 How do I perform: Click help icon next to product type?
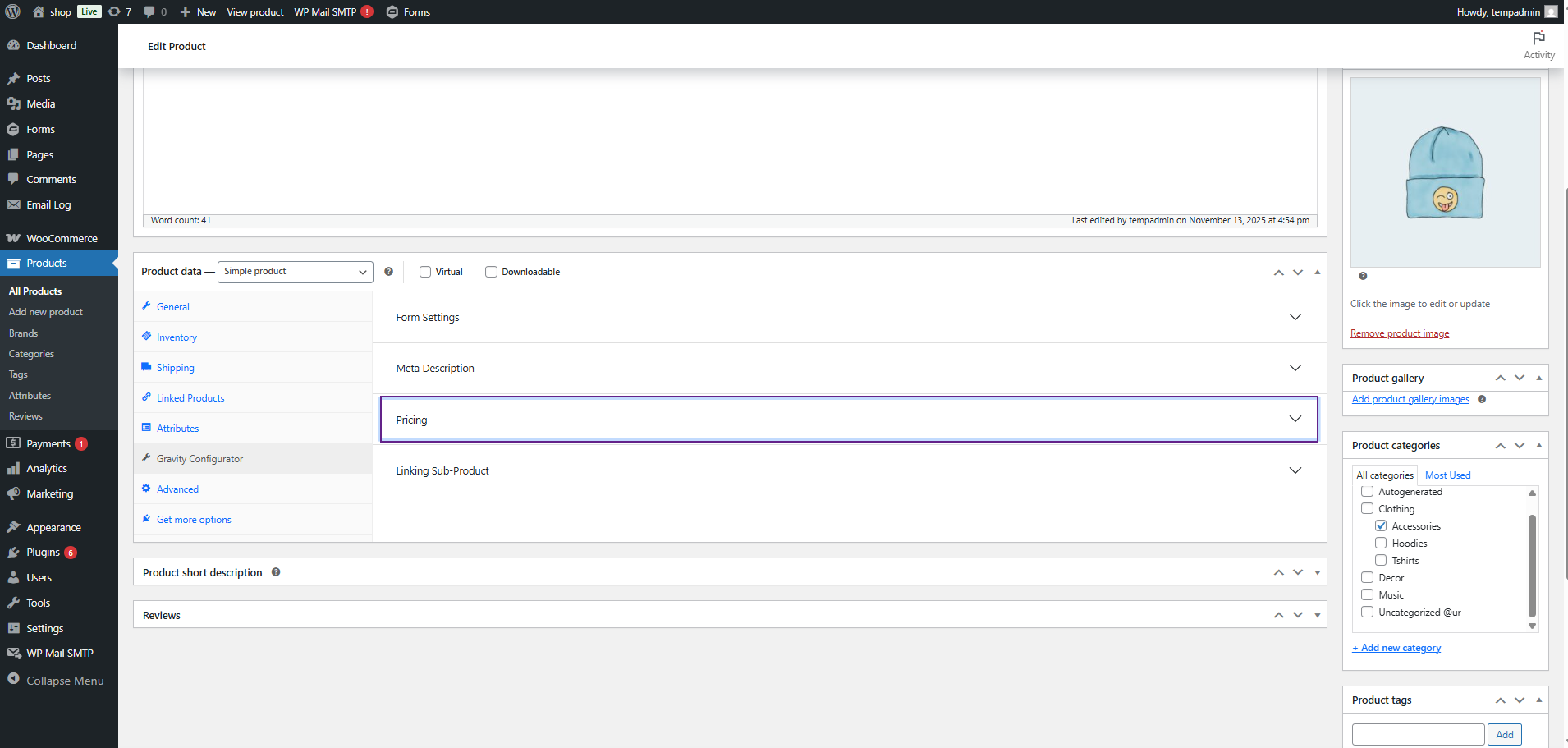[x=389, y=272]
